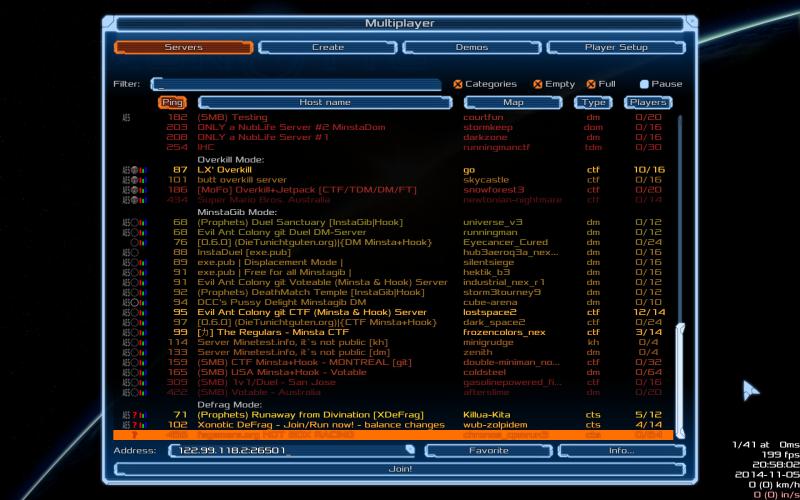Open the Player Setup tab
This screenshot has height=500, width=800.
click(x=616, y=47)
